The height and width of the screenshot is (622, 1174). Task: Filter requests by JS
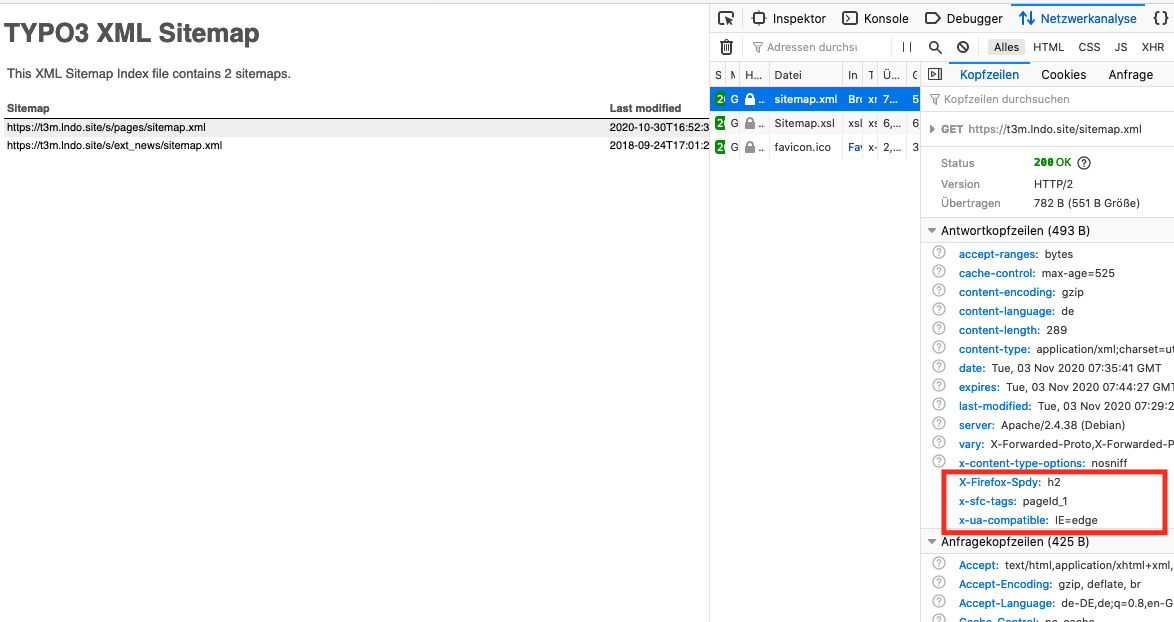coord(1121,47)
